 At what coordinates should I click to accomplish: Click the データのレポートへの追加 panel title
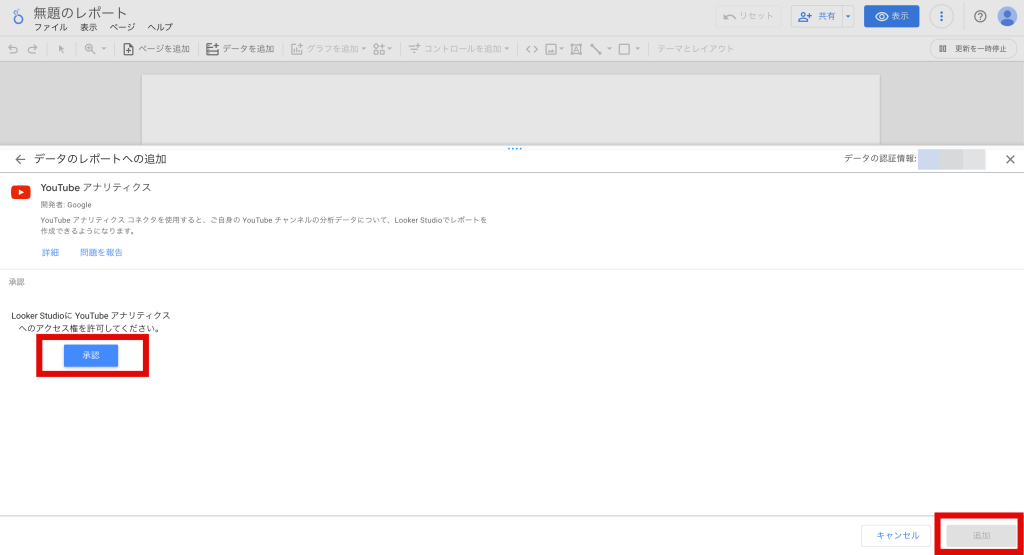100,159
